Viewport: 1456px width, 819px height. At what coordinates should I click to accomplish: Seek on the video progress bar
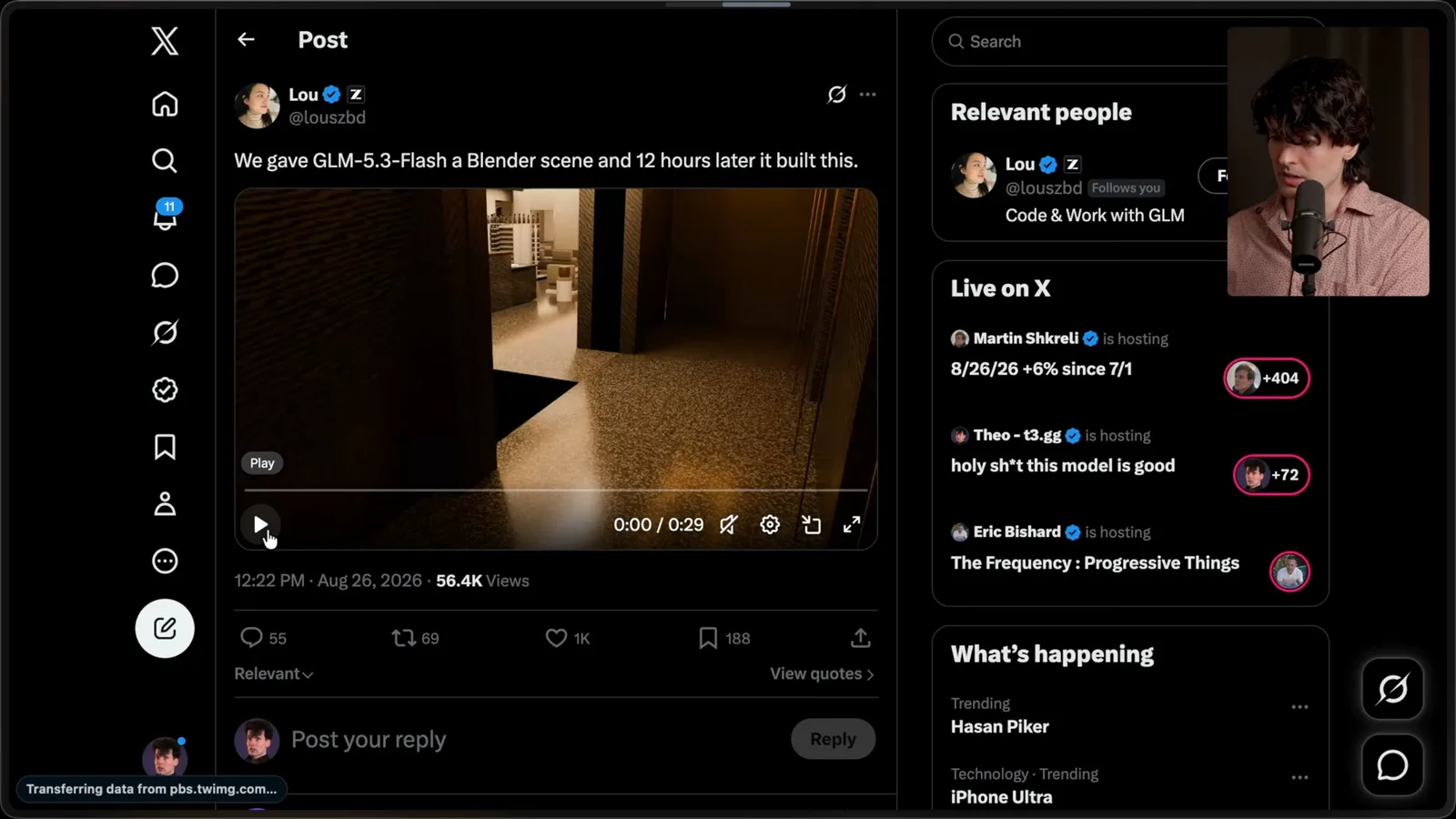coord(555,490)
